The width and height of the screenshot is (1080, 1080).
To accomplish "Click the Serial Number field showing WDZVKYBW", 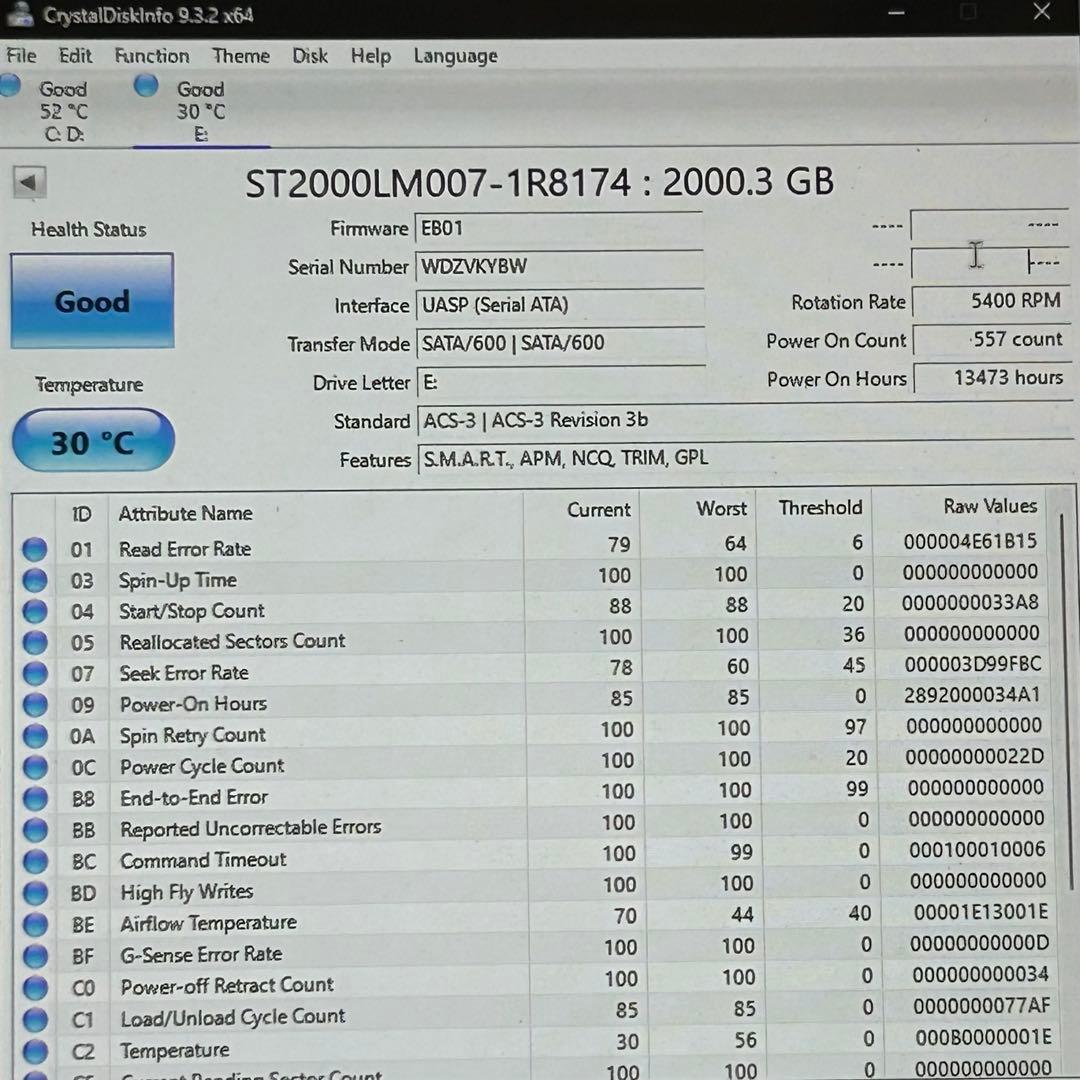I will (x=560, y=266).
